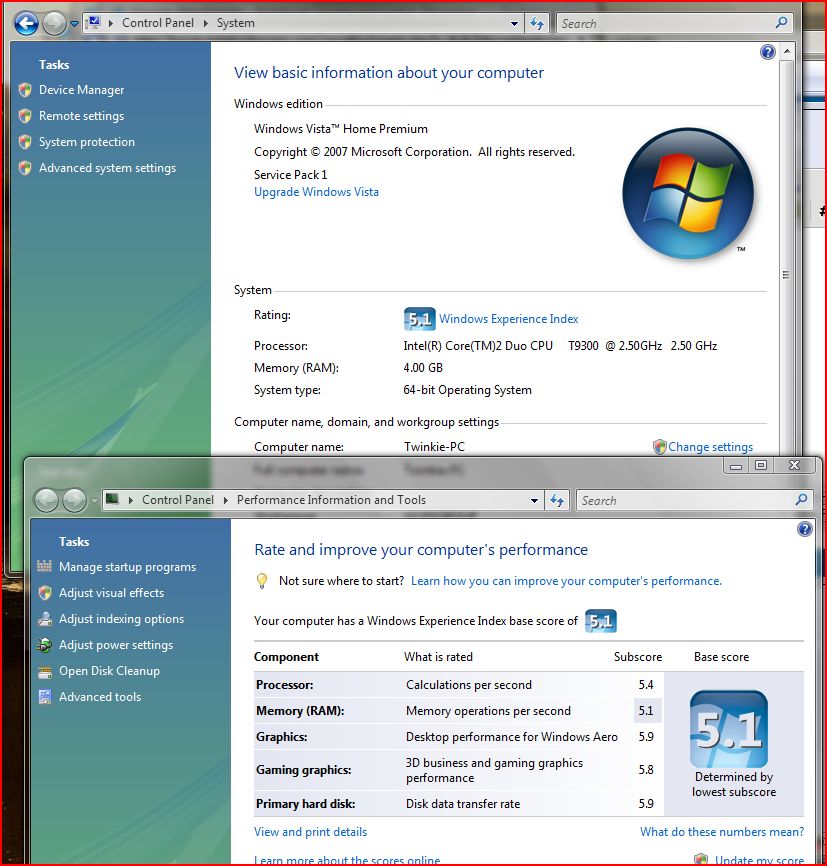Click the lightbulb icon beside Not sure where to start
This screenshot has width=827, height=866.
tap(262, 581)
